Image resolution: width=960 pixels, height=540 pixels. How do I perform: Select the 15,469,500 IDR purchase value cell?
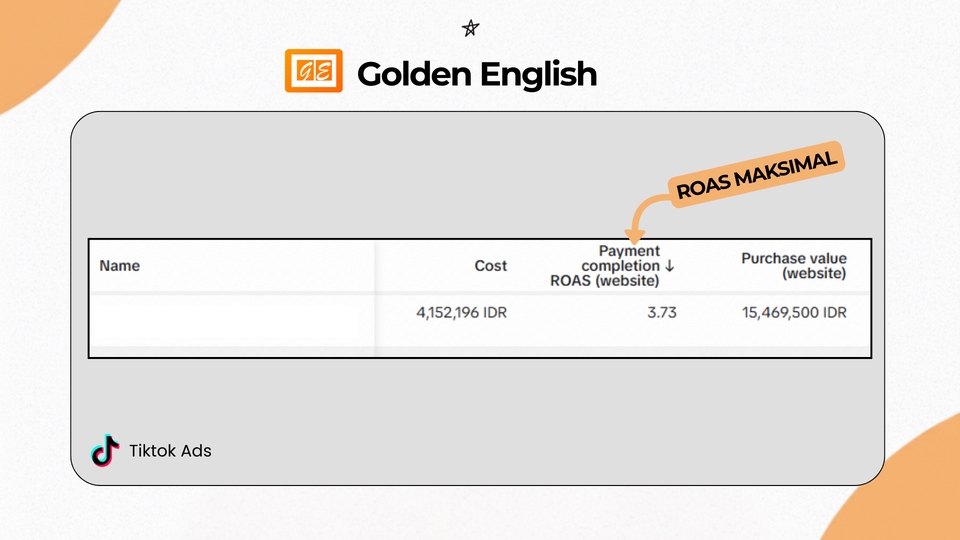click(x=793, y=312)
